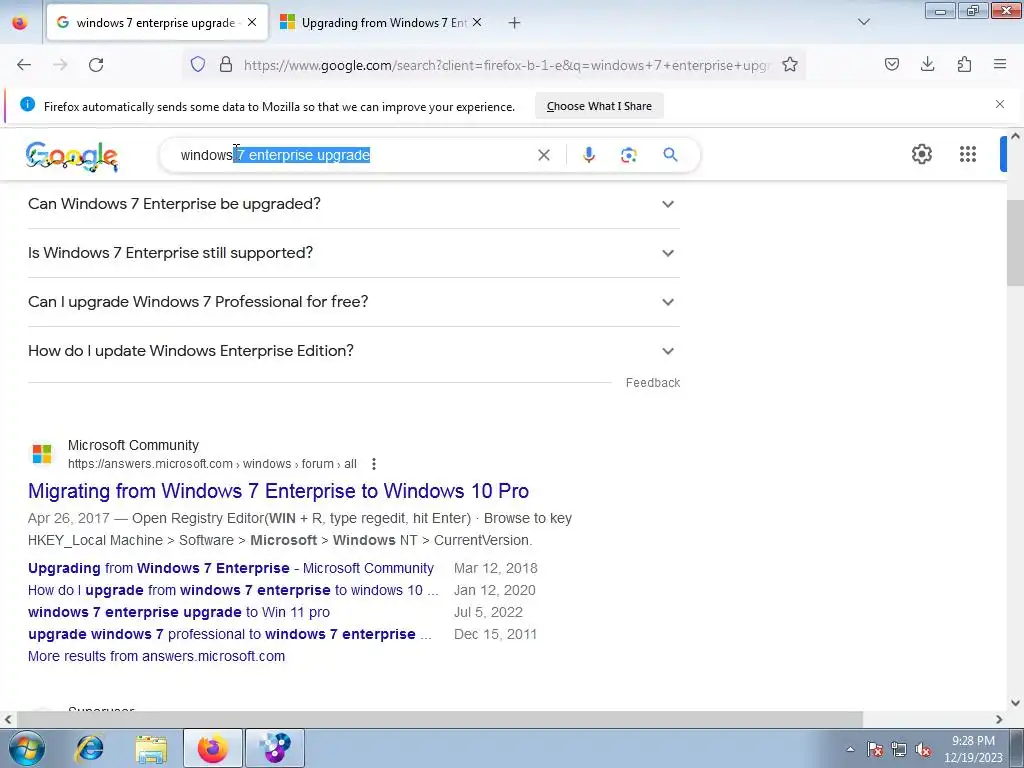Click Microsoft logo favicon of result
This screenshot has width=1024, height=768.
tap(42, 453)
